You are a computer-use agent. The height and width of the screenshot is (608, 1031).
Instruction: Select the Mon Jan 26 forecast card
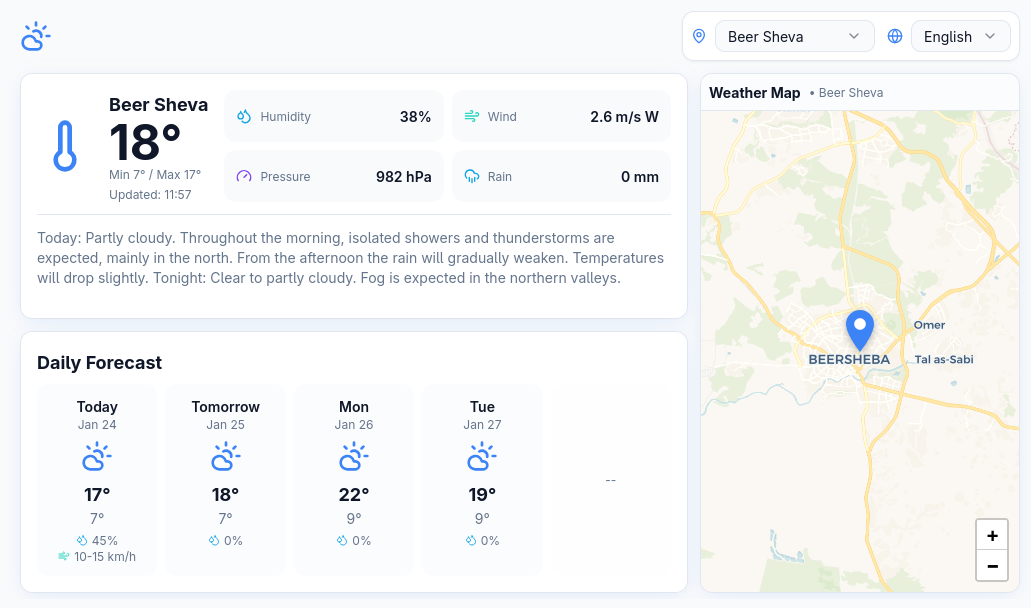tap(354, 479)
